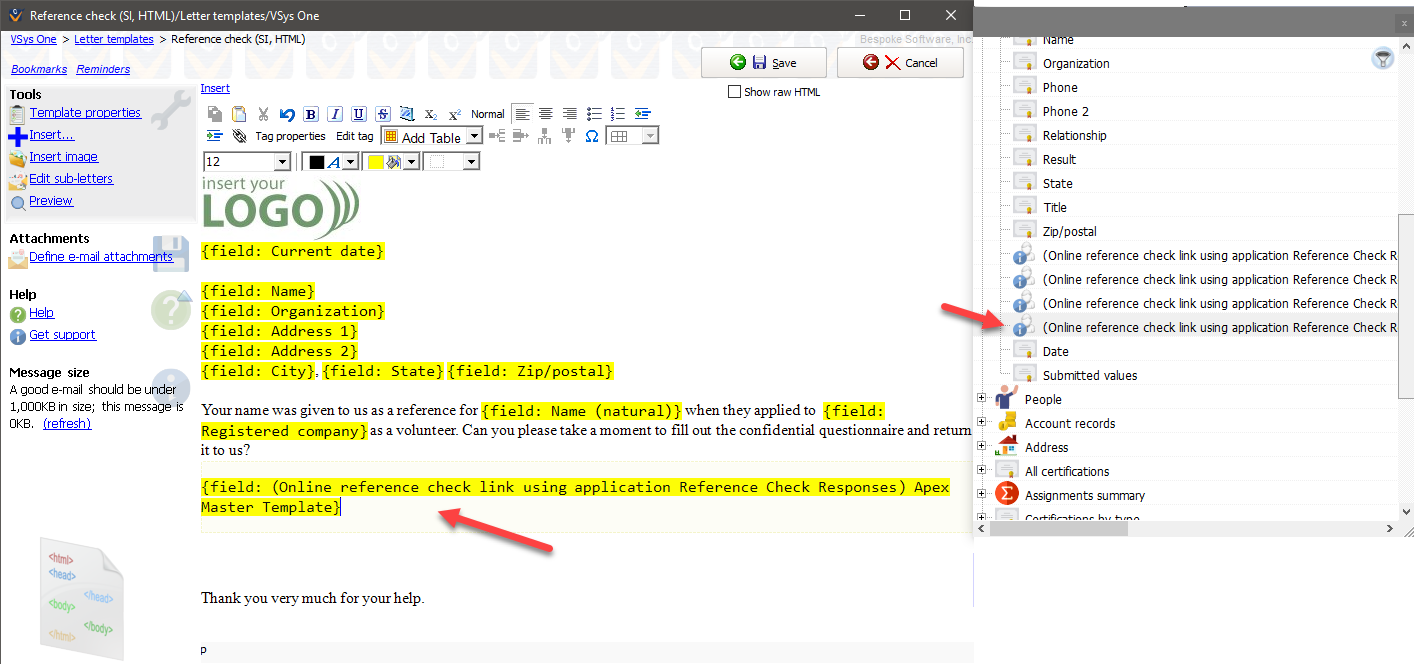Click the Cancel button
Screen dimensions: 1414x664
coord(900,62)
